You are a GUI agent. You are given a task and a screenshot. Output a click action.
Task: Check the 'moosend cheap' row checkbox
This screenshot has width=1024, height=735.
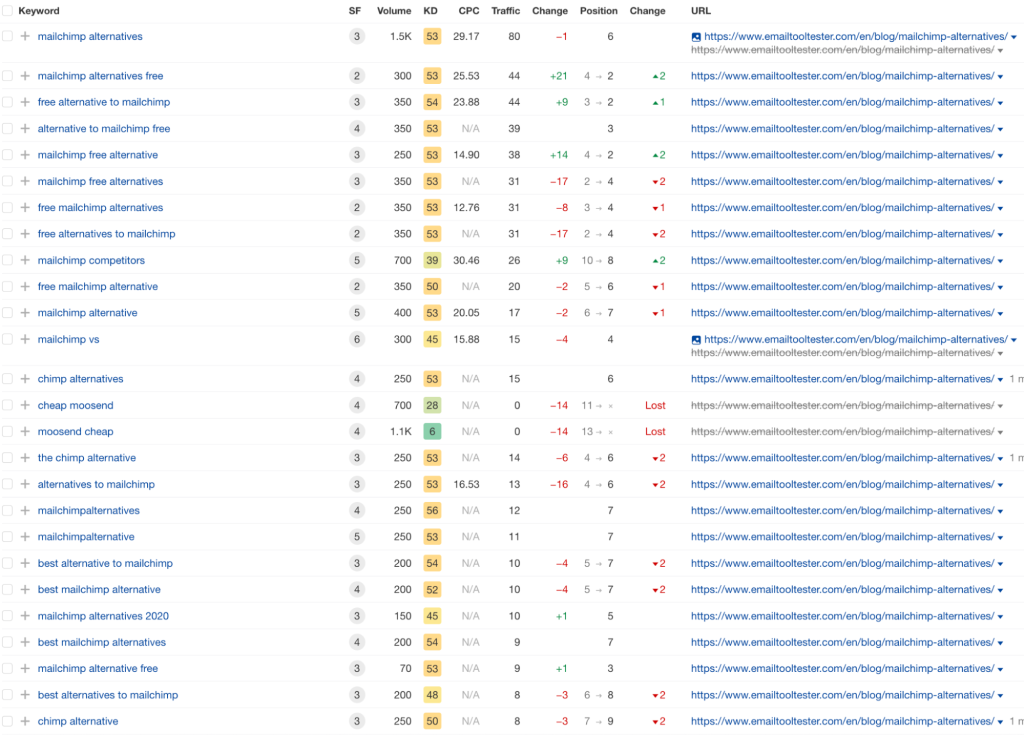pos(7,431)
